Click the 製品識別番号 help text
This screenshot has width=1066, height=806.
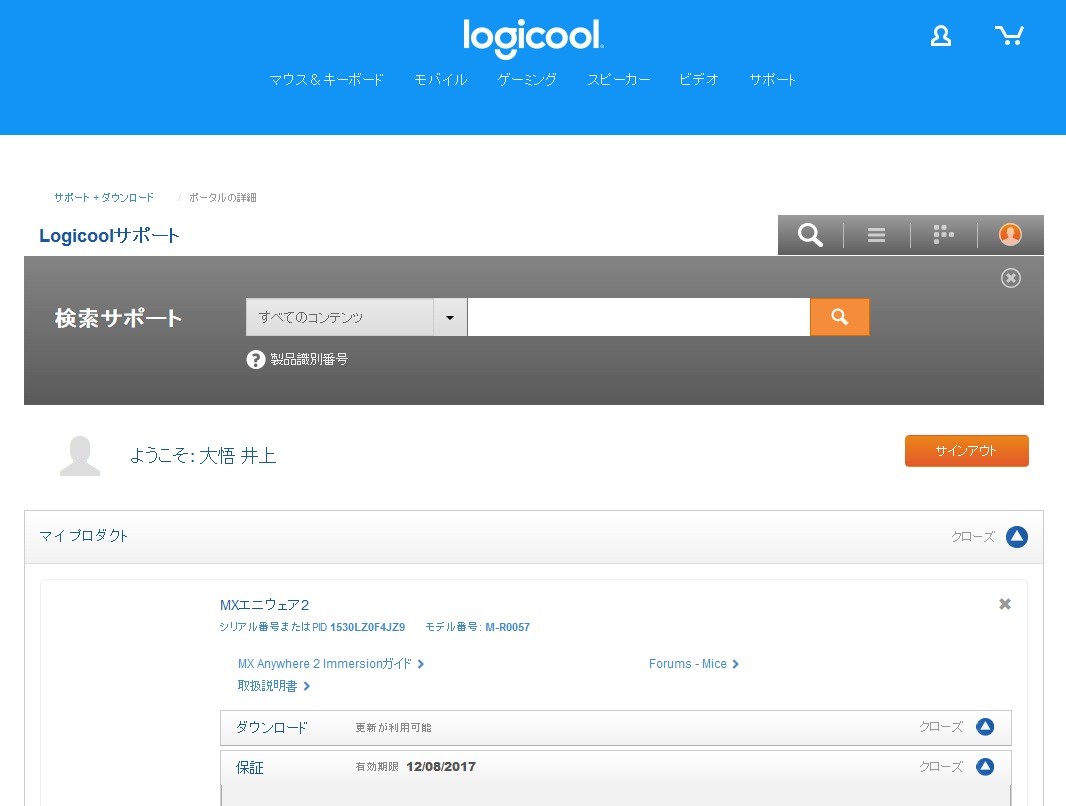309,360
